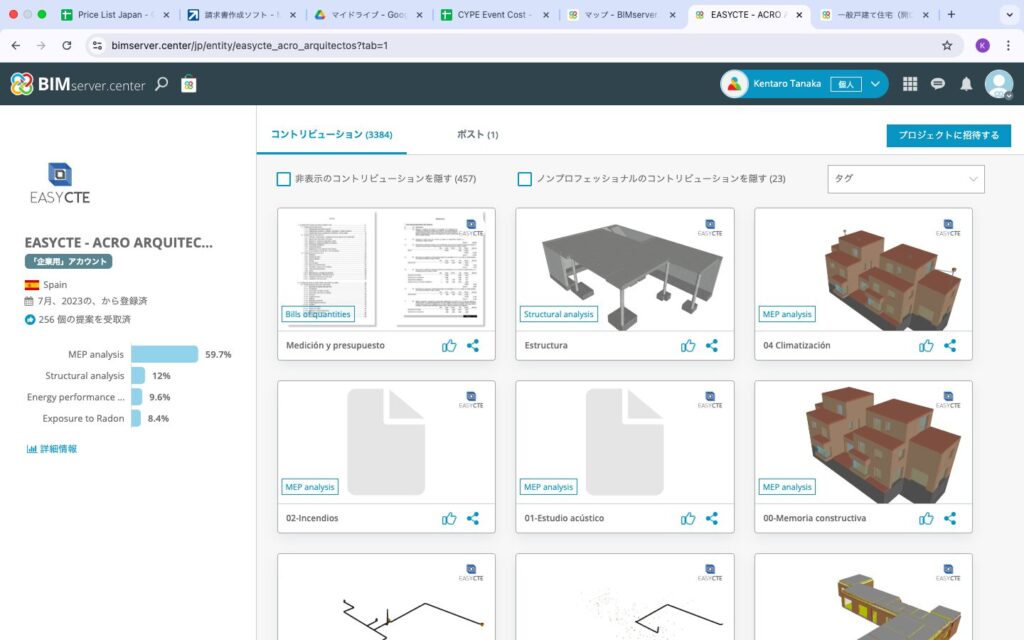Share the Estructura contribution
1024x640 pixels.
pos(712,345)
